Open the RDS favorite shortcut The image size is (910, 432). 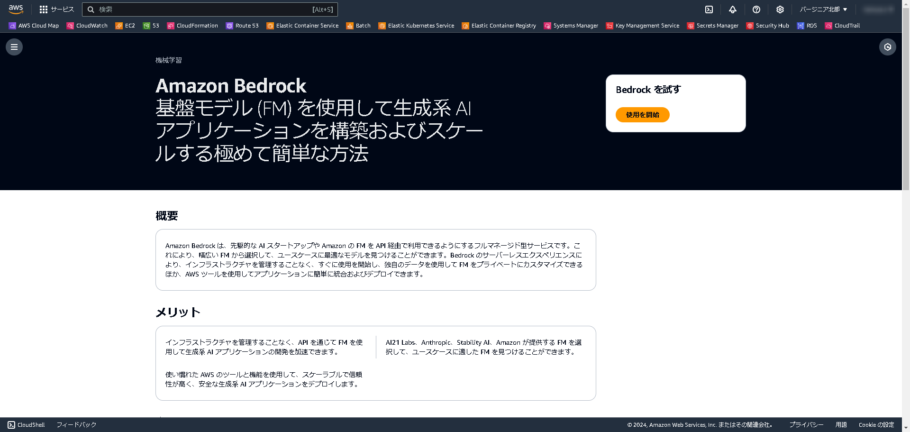click(807, 26)
